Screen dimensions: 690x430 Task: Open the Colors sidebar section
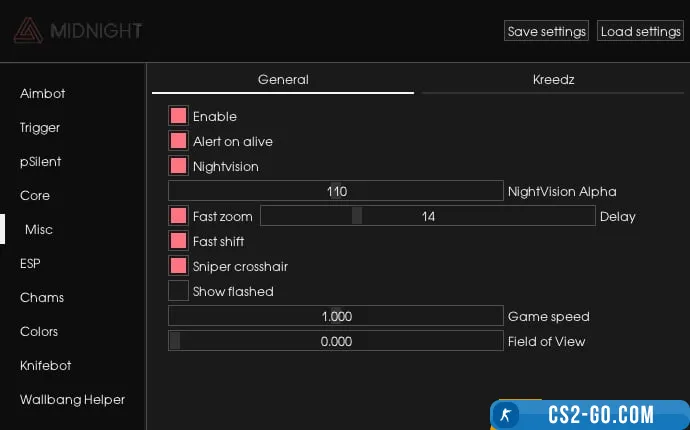pos(39,331)
